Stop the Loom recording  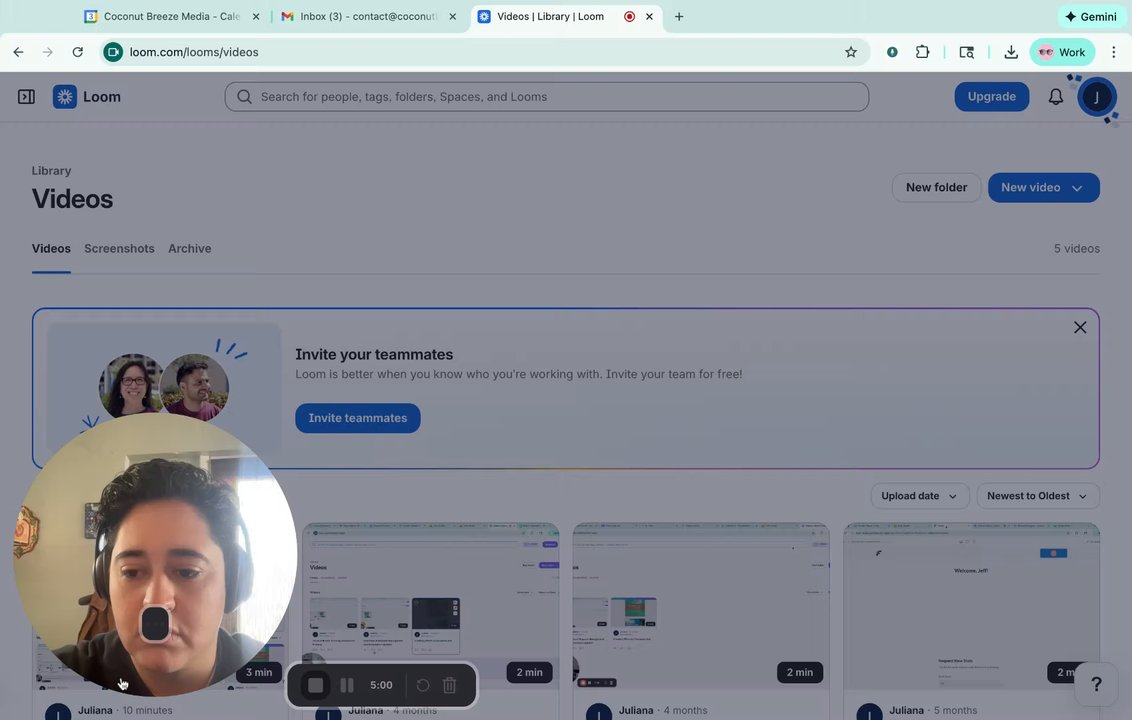(315, 685)
